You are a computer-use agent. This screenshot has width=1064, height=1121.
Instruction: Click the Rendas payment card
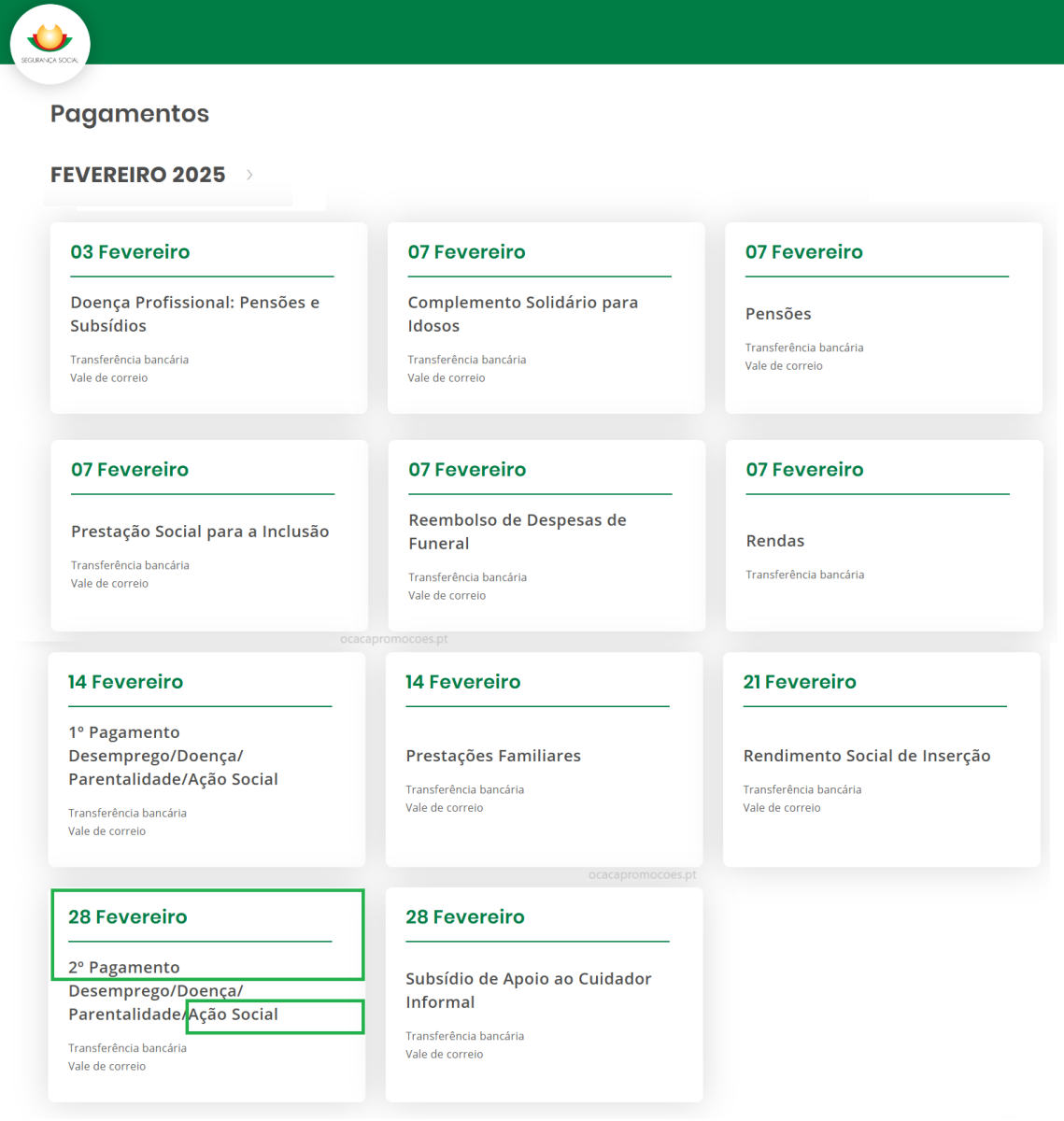(x=774, y=541)
